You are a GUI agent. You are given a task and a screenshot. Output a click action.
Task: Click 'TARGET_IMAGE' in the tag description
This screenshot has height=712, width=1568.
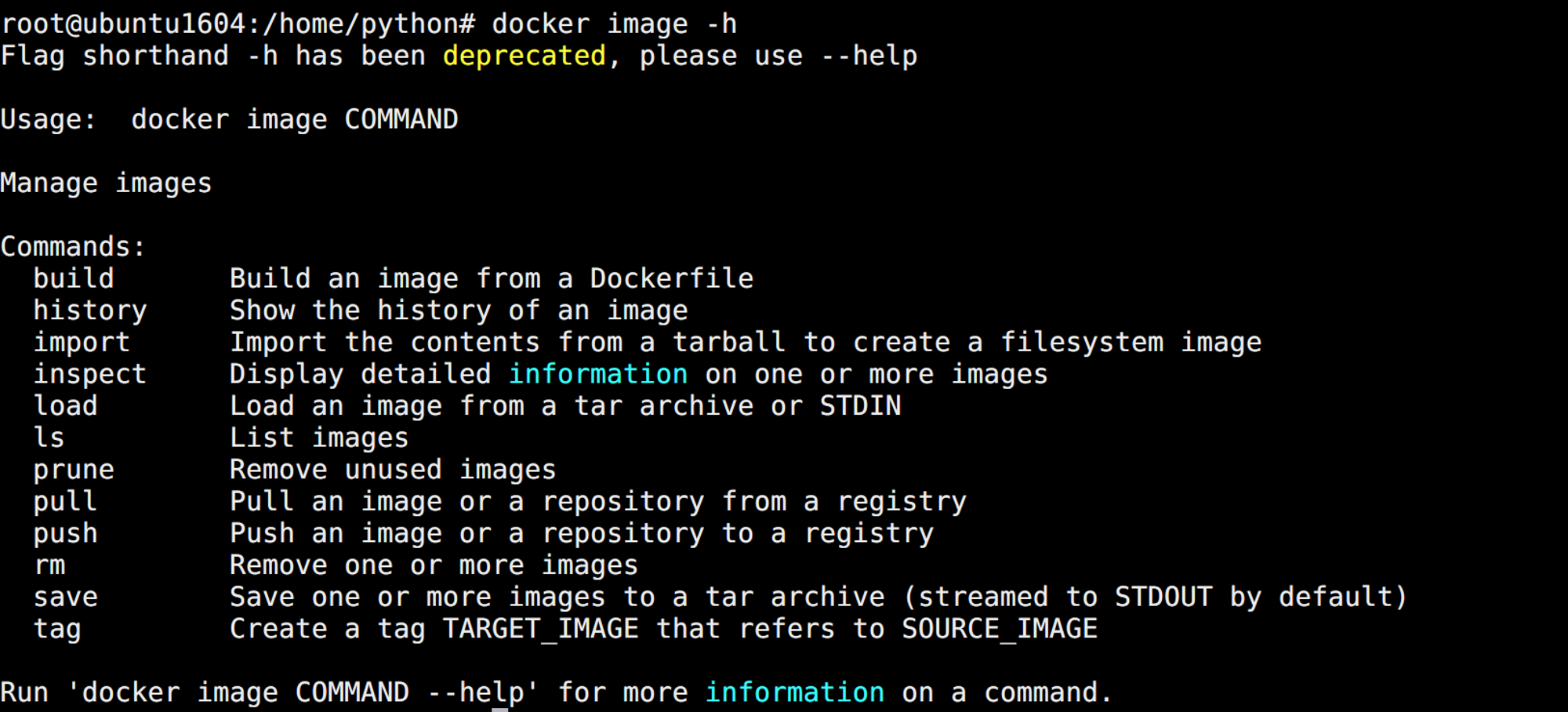(541, 630)
